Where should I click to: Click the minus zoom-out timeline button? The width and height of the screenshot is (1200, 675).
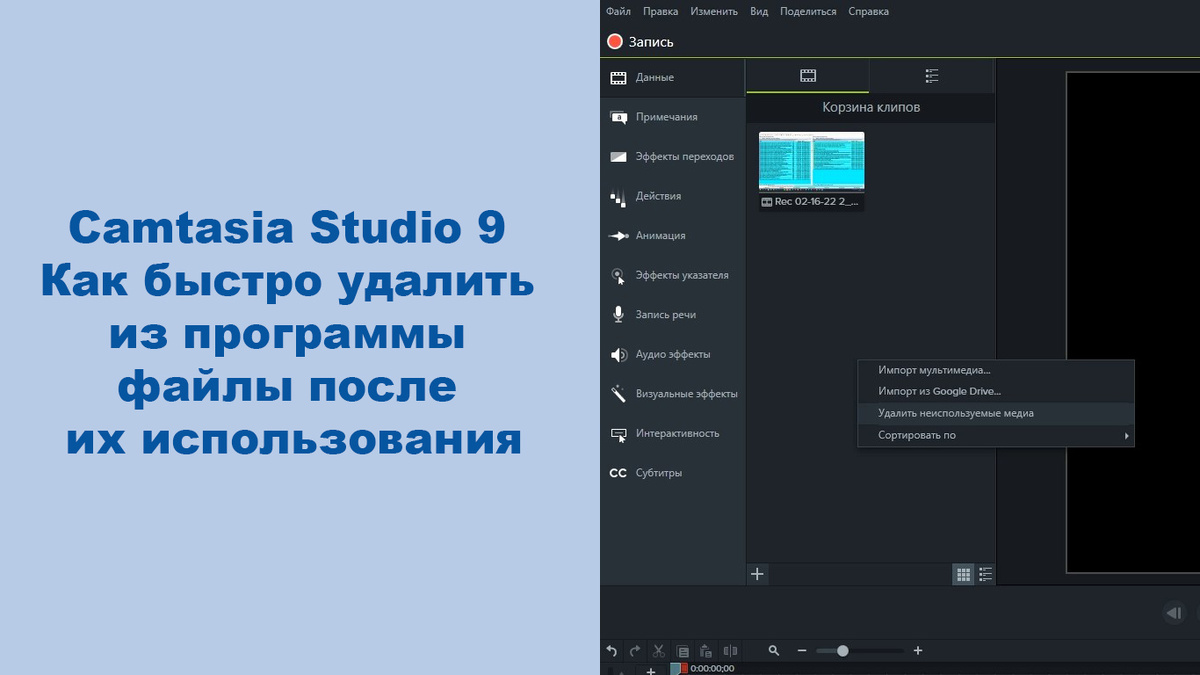click(x=801, y=651)
